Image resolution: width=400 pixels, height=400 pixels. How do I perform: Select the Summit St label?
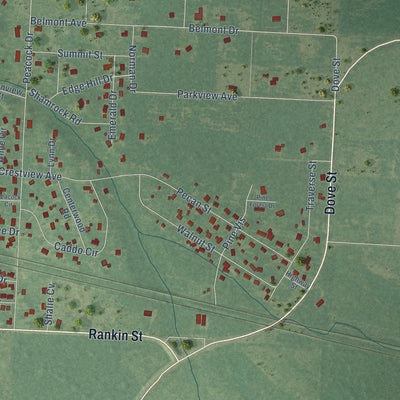pyautogui.click(x=80, y=54)
